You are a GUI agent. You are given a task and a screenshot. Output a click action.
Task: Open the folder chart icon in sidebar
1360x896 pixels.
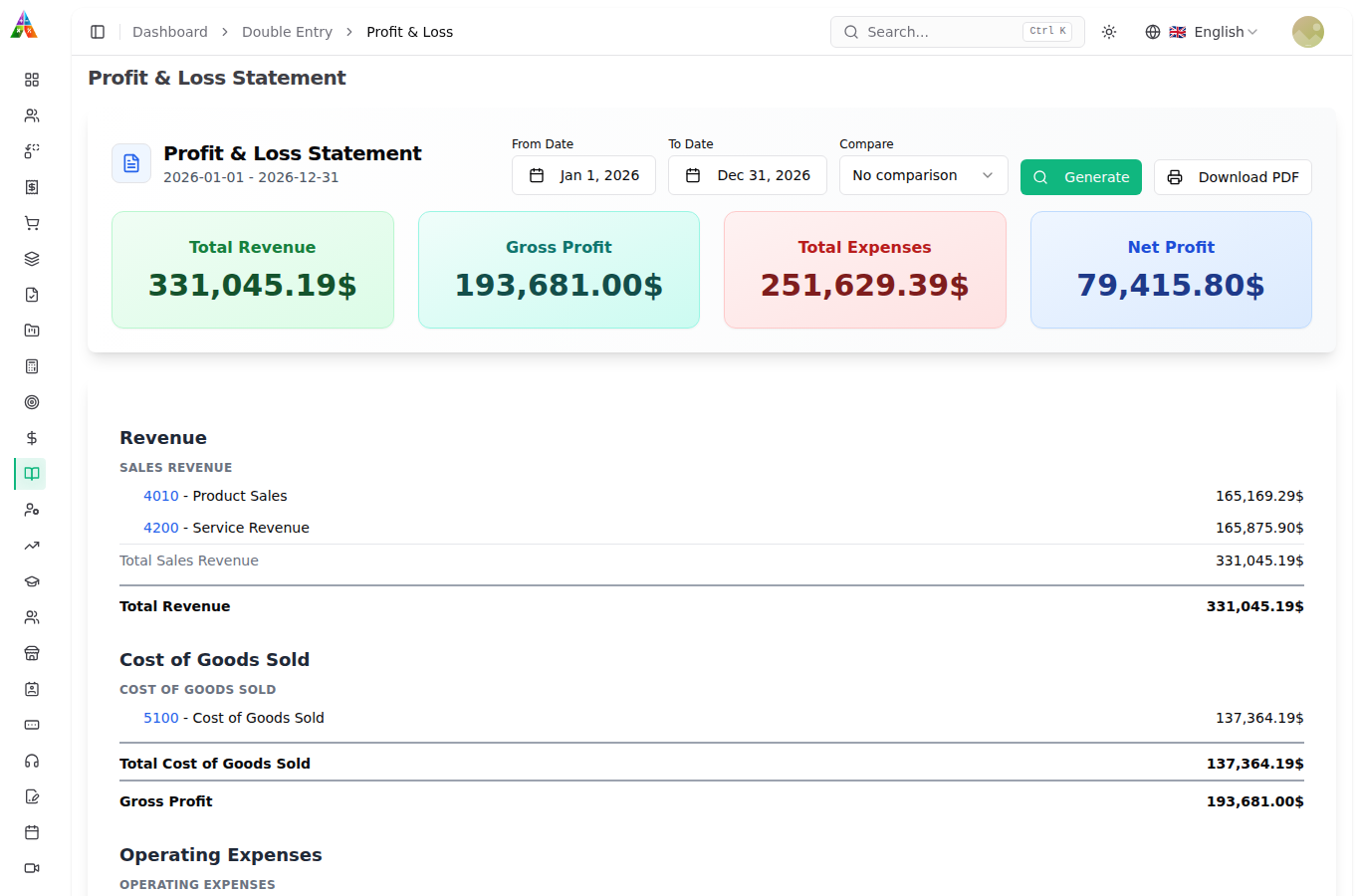click(x=32, y=331)
